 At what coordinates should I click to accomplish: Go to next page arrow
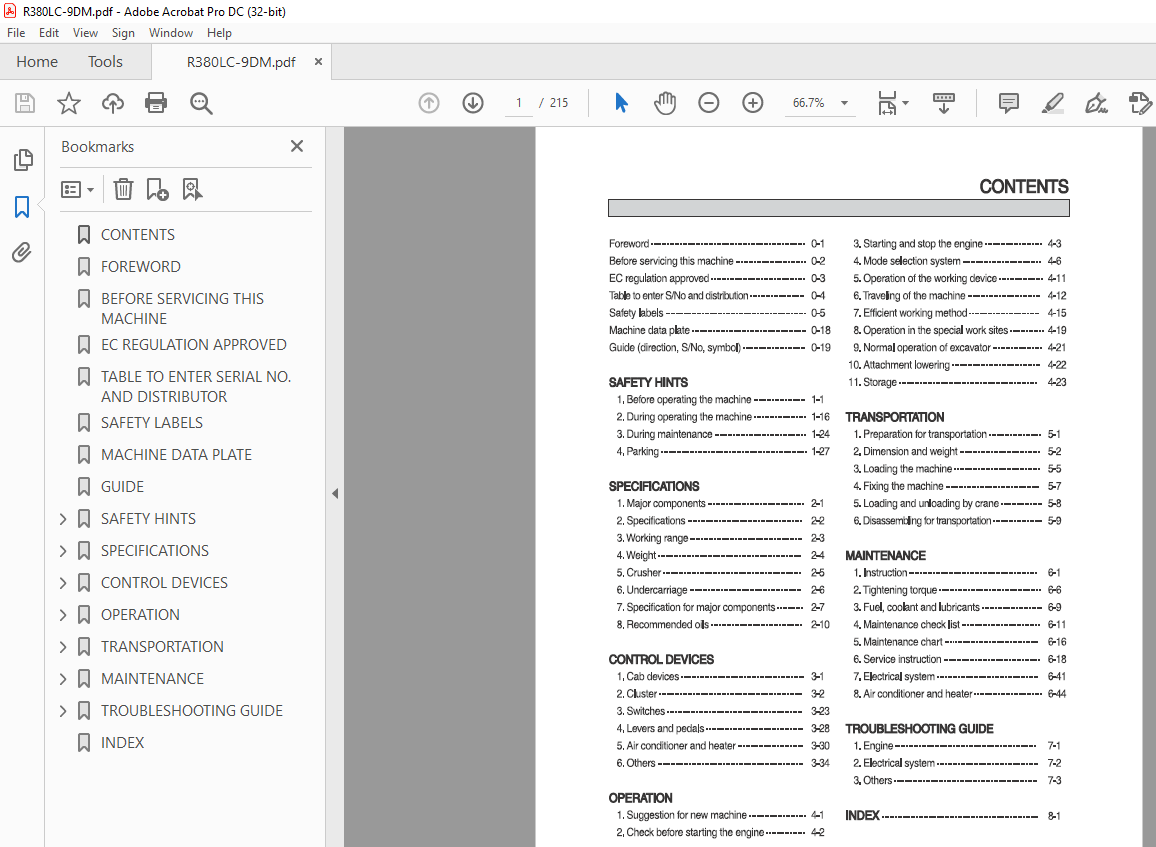click(x=473, y=103)
